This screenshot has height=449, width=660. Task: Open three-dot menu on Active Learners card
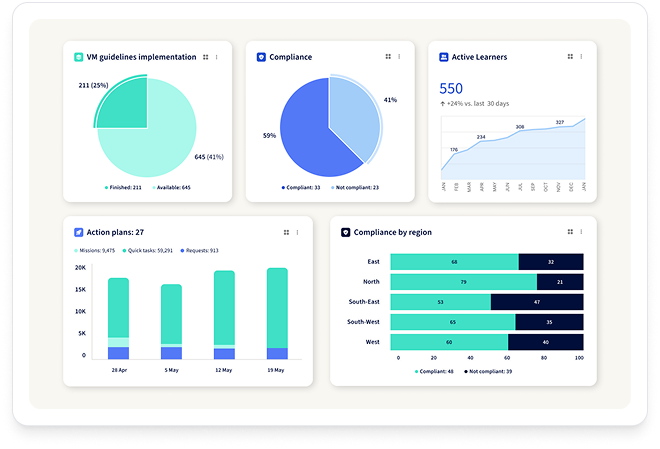(582, 57)
